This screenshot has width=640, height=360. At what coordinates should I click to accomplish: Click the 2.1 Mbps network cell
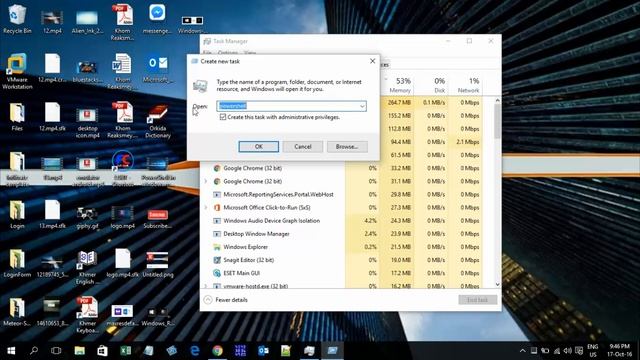[x=466, y=142]
